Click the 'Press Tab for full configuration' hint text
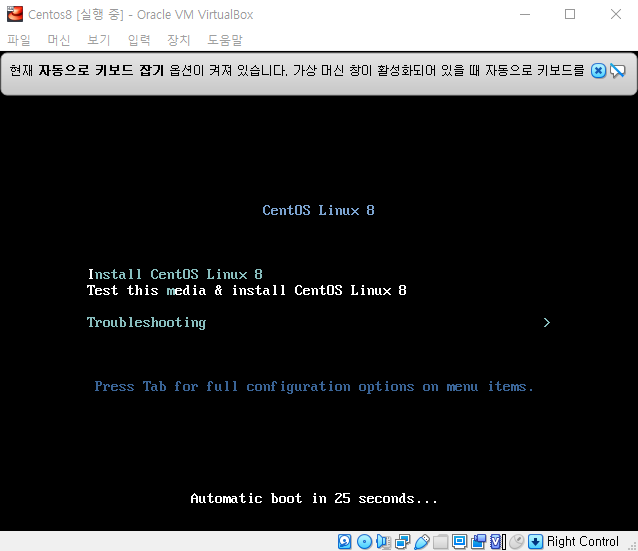Screen dimensions: 638x551 point(314,387)
